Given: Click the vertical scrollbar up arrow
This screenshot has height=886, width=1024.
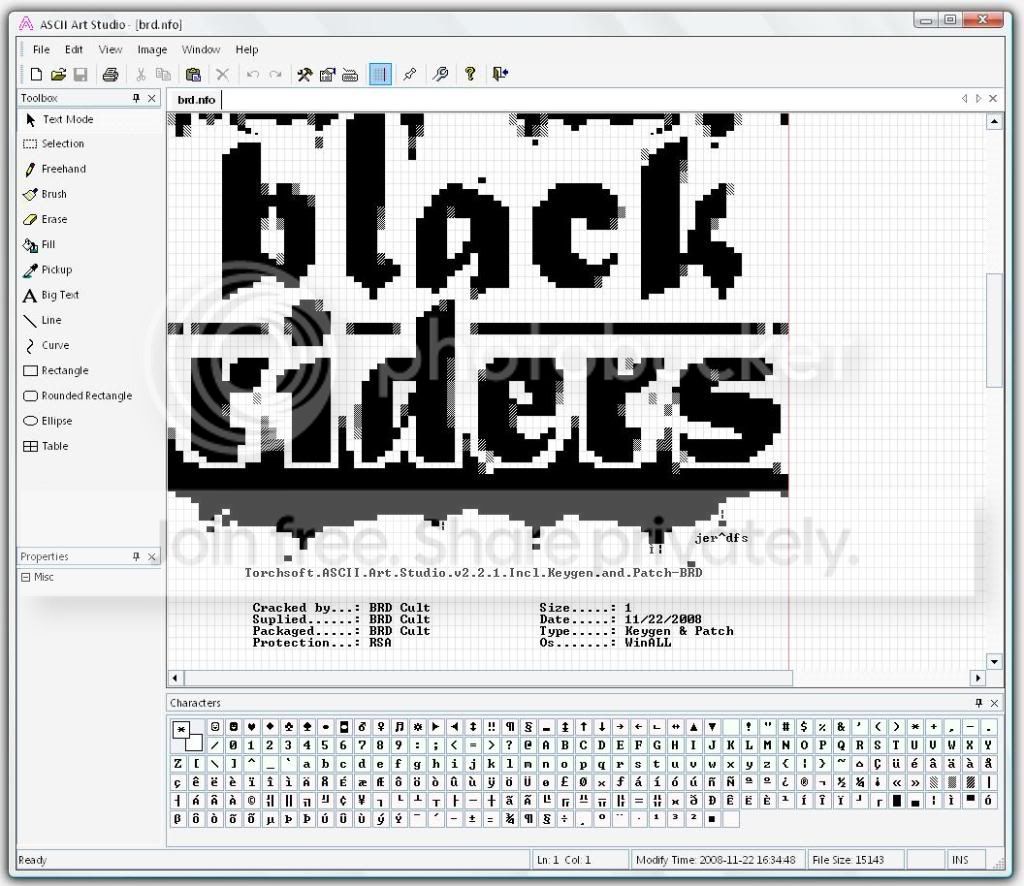Looking at the screenshot, I should tap(994, 122).
